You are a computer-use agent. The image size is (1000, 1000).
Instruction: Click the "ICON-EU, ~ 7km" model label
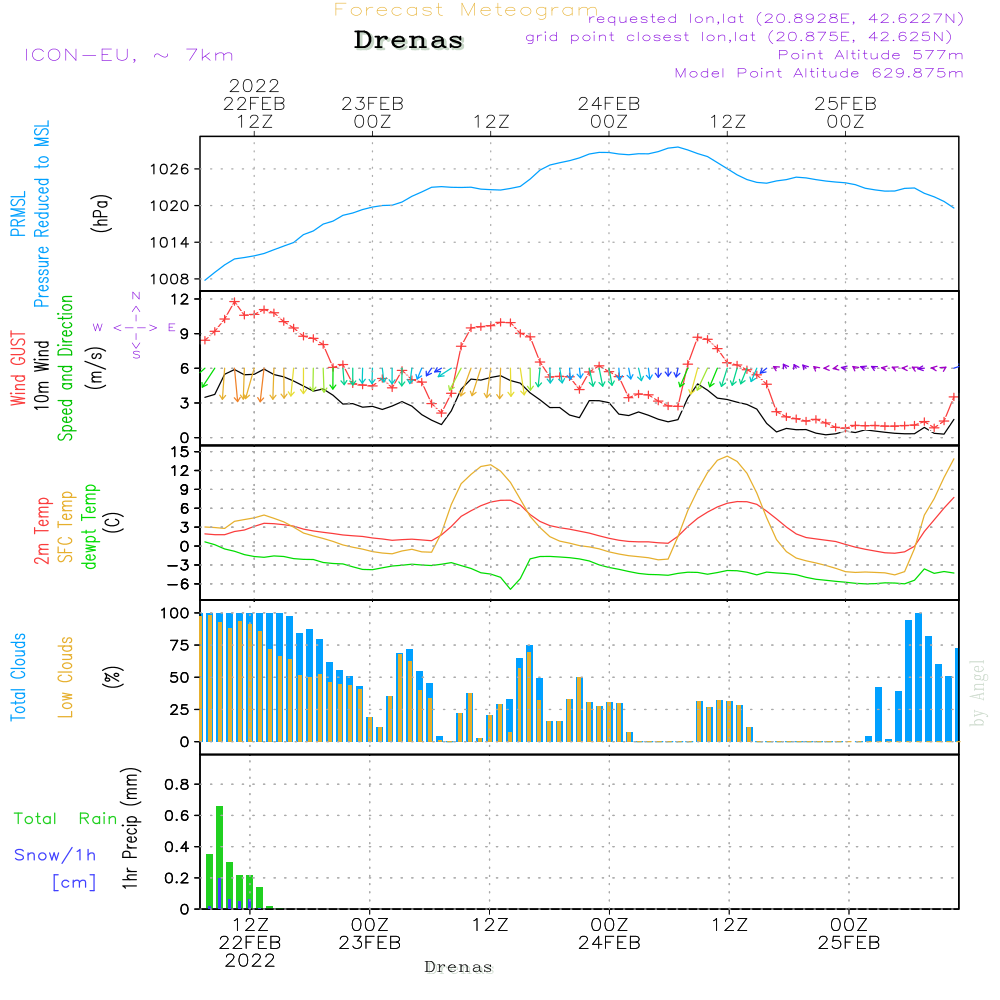coord(129,55)
